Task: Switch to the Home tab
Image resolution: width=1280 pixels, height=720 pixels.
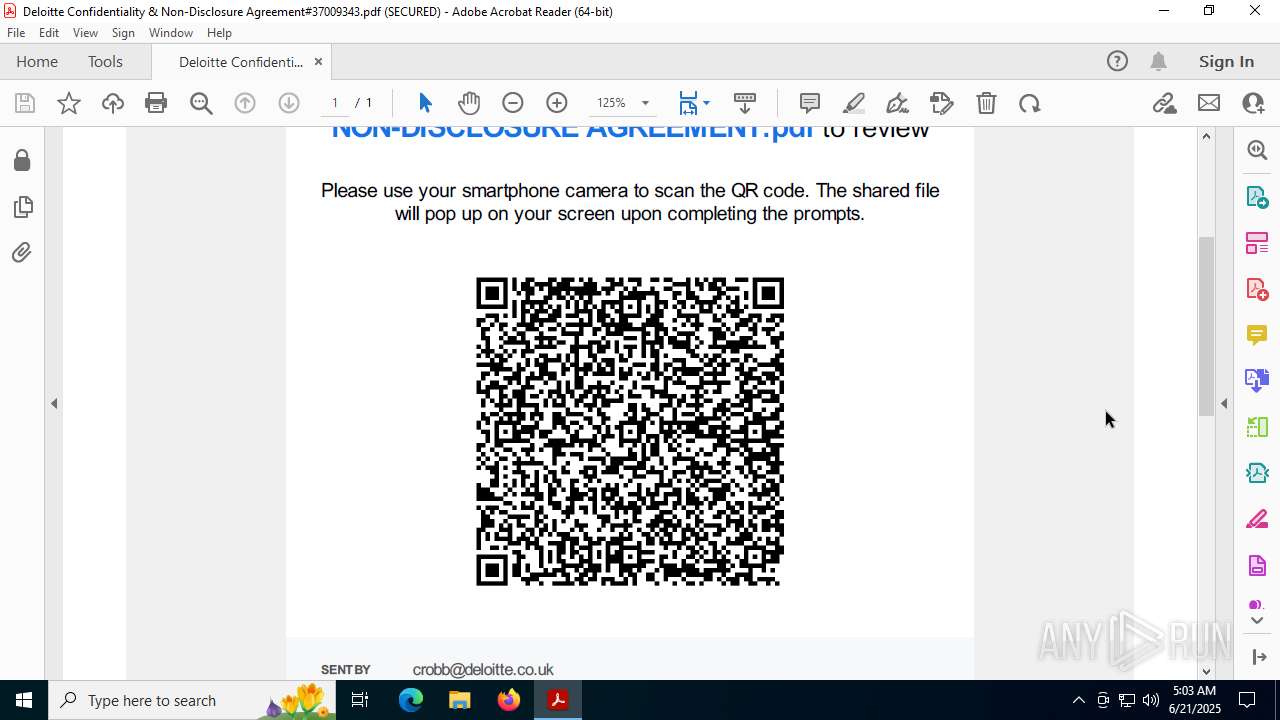Action: pos(37,62)
